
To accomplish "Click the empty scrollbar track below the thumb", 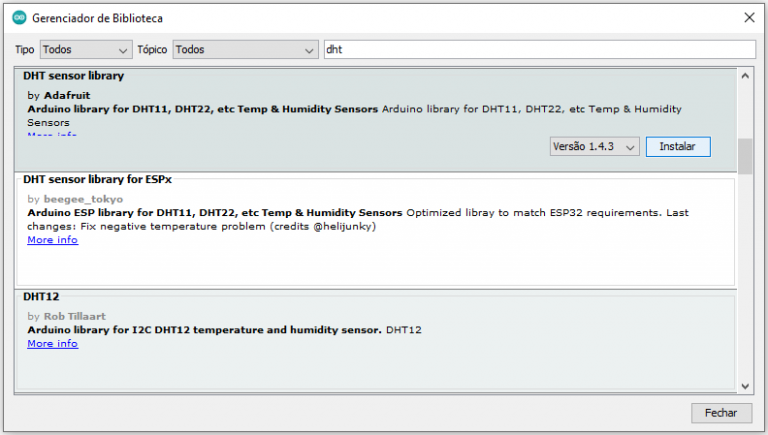I will [745, 280].
